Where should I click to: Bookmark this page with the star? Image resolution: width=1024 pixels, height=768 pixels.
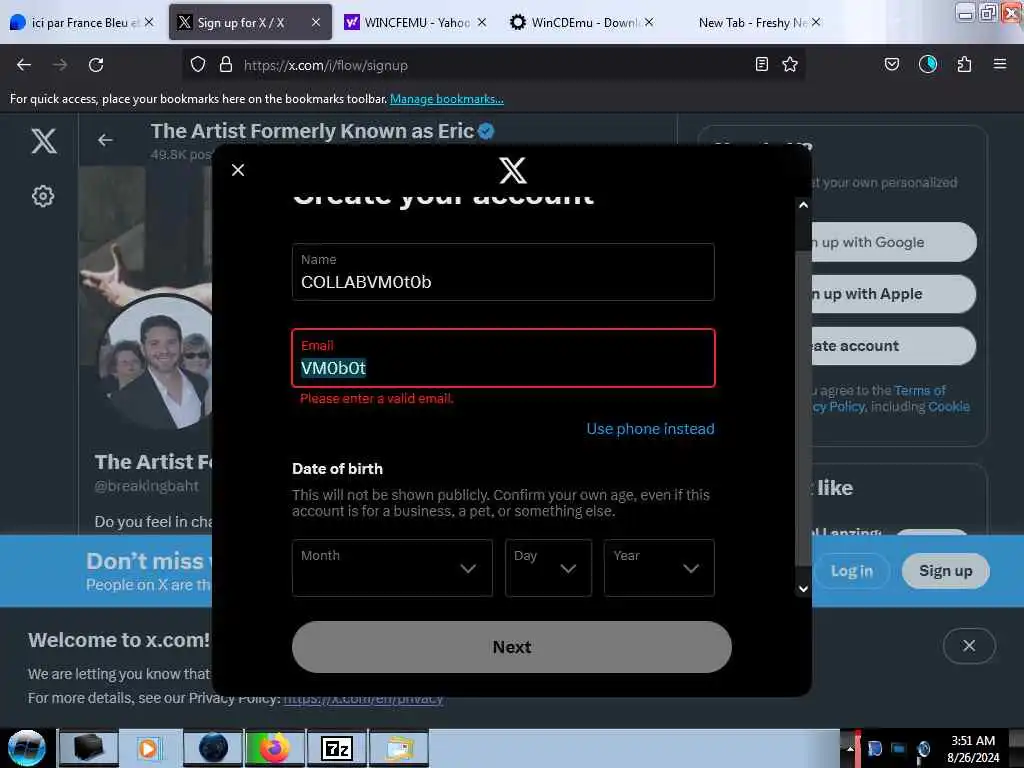[790, 65]
